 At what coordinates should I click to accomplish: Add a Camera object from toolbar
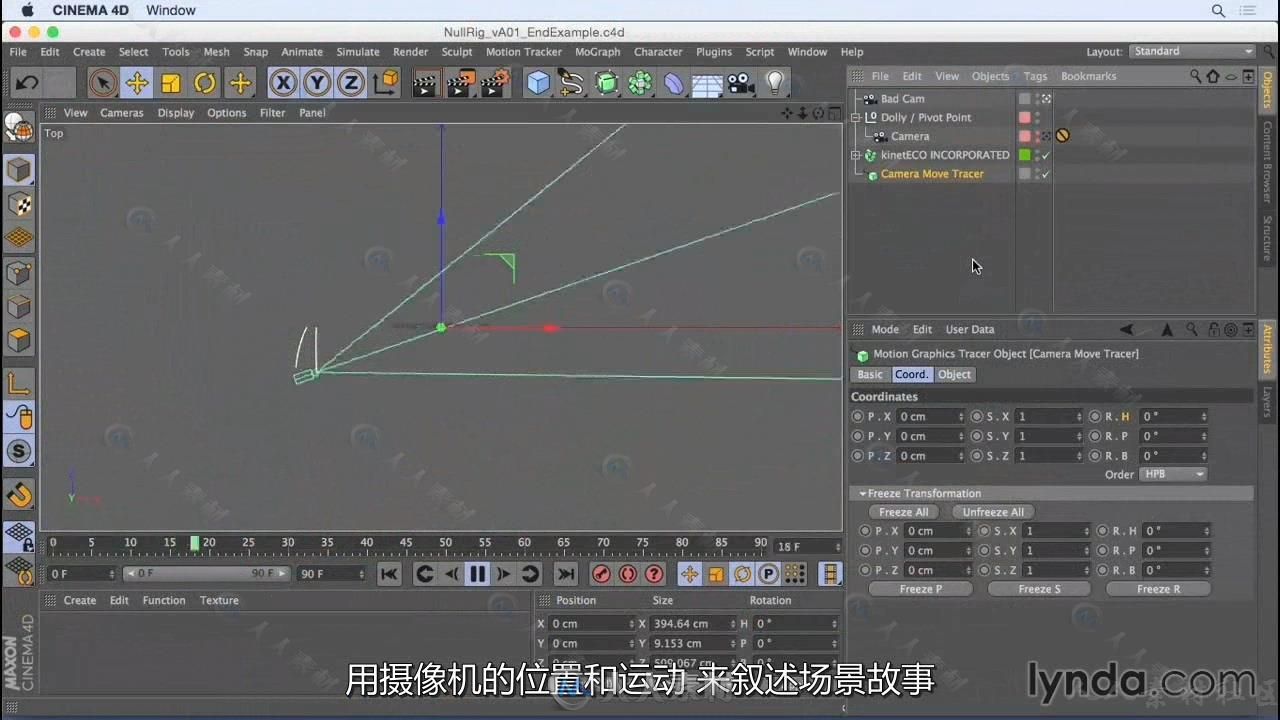(741, 83)
